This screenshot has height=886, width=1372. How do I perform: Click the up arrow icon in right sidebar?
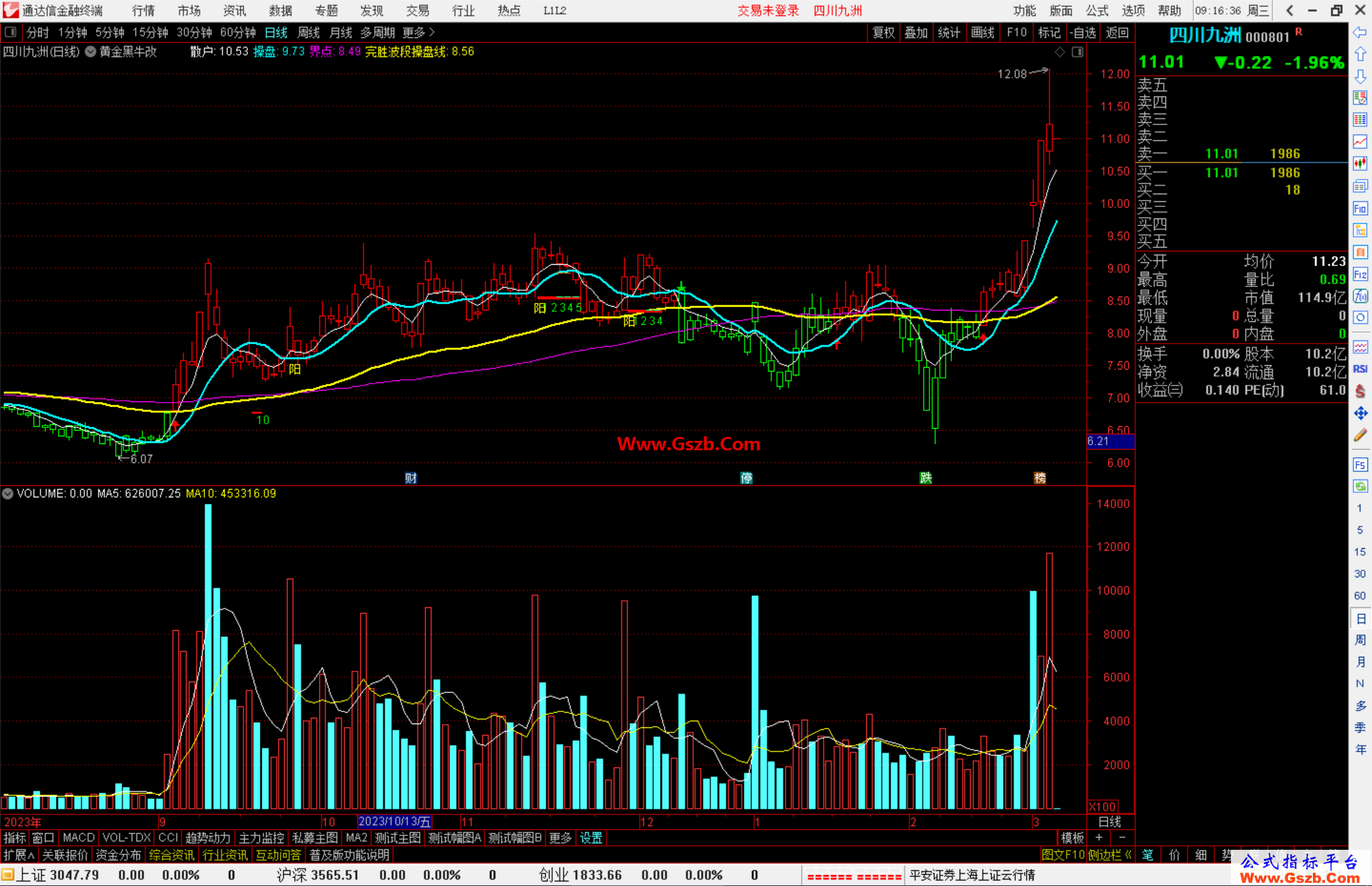[x=1360, y=55]
